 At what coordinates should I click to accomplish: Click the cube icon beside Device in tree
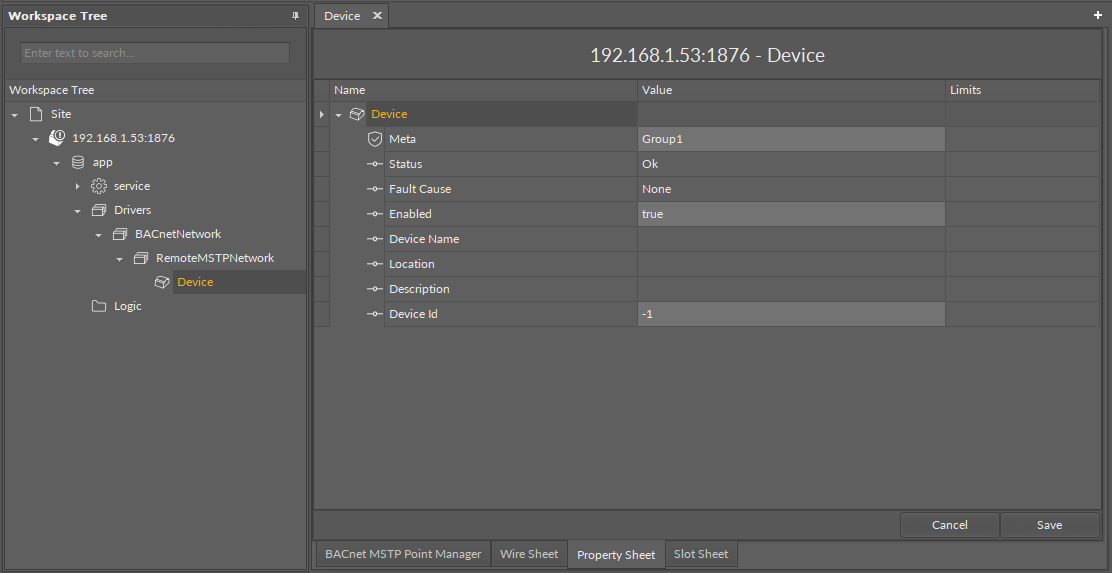[162, 282]
